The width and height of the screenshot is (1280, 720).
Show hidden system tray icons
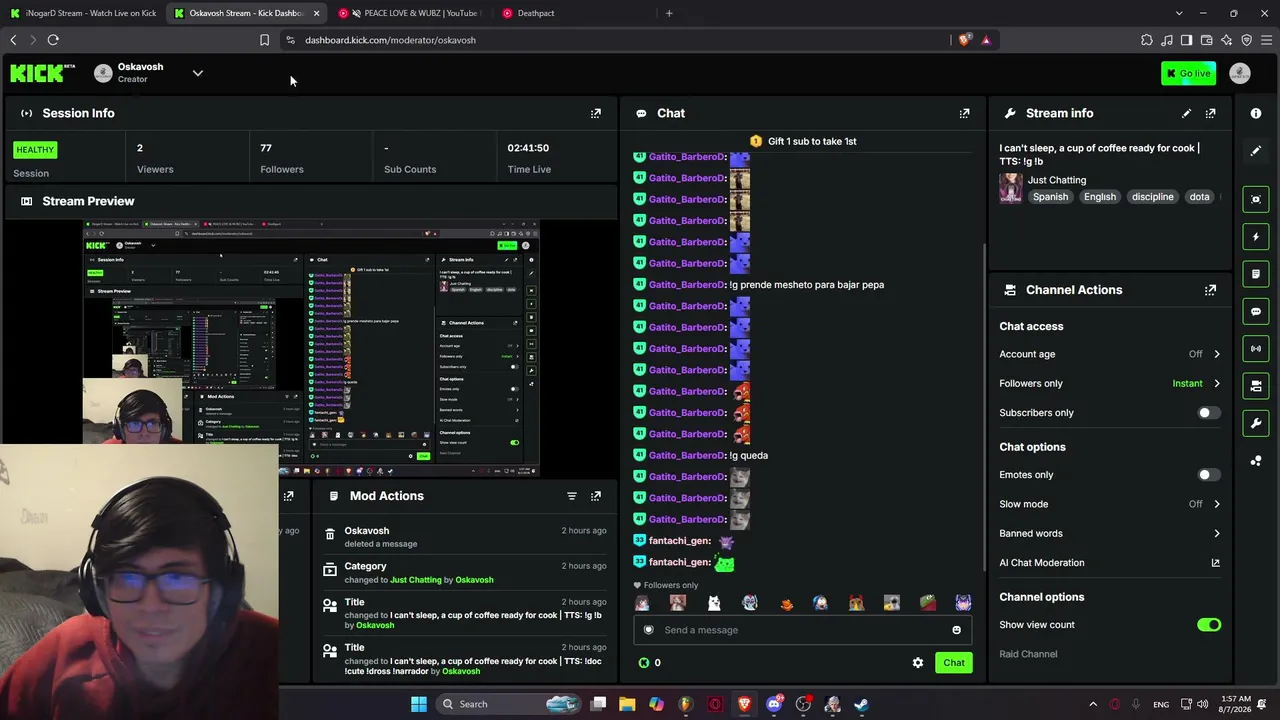pyautogui.click(x=1092, y=704)
